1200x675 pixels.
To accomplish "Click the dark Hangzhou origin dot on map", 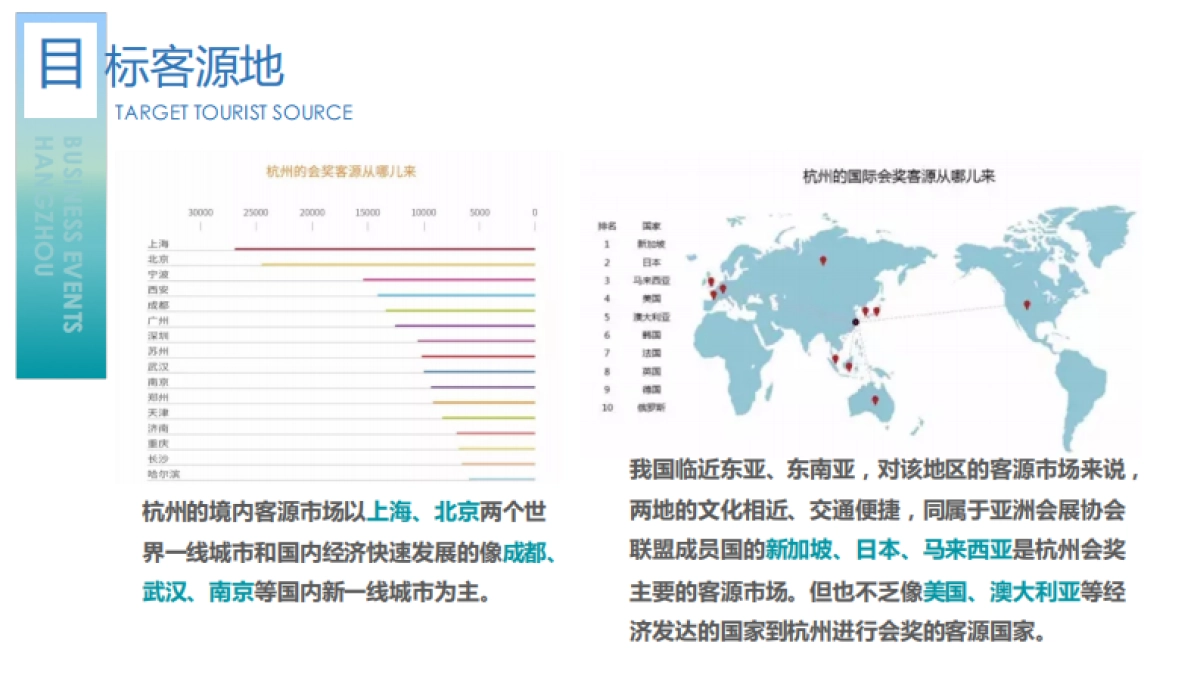I will (x=856, y=321).
